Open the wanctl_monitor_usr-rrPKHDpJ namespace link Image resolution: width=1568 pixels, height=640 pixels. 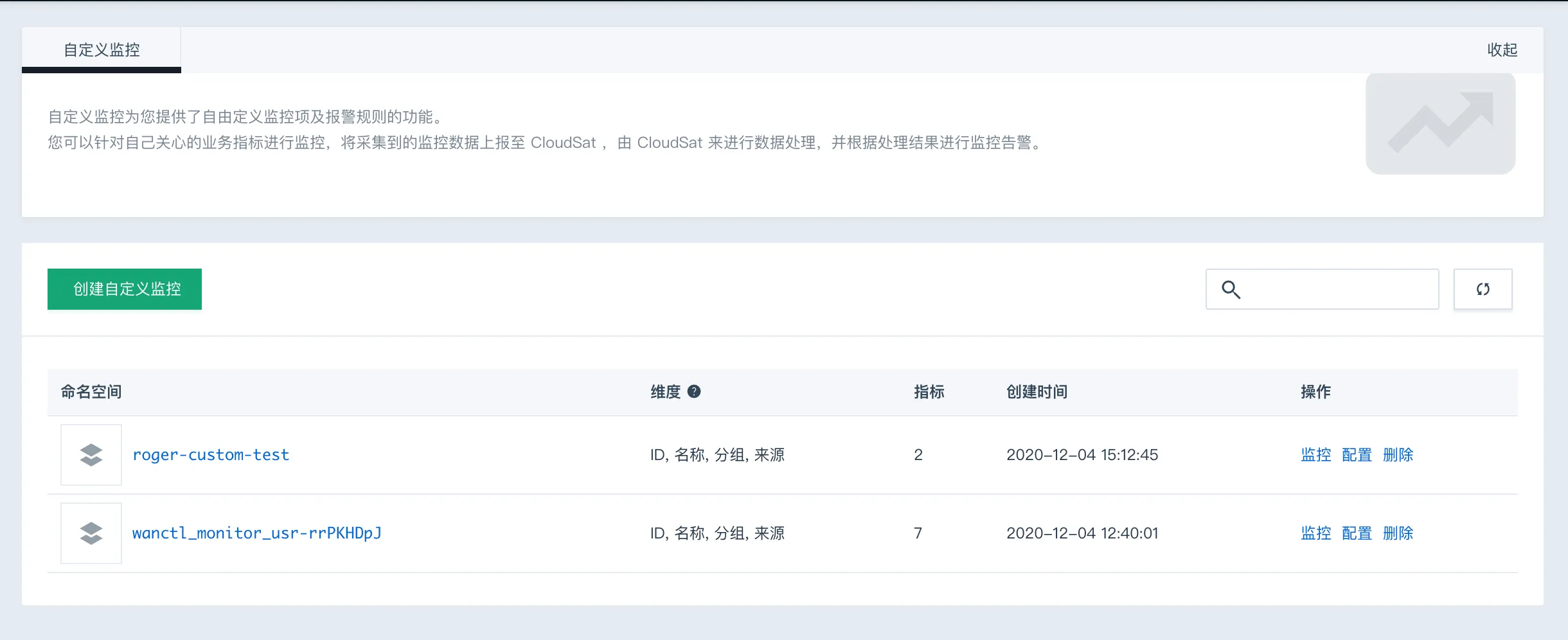pos(256,533)
